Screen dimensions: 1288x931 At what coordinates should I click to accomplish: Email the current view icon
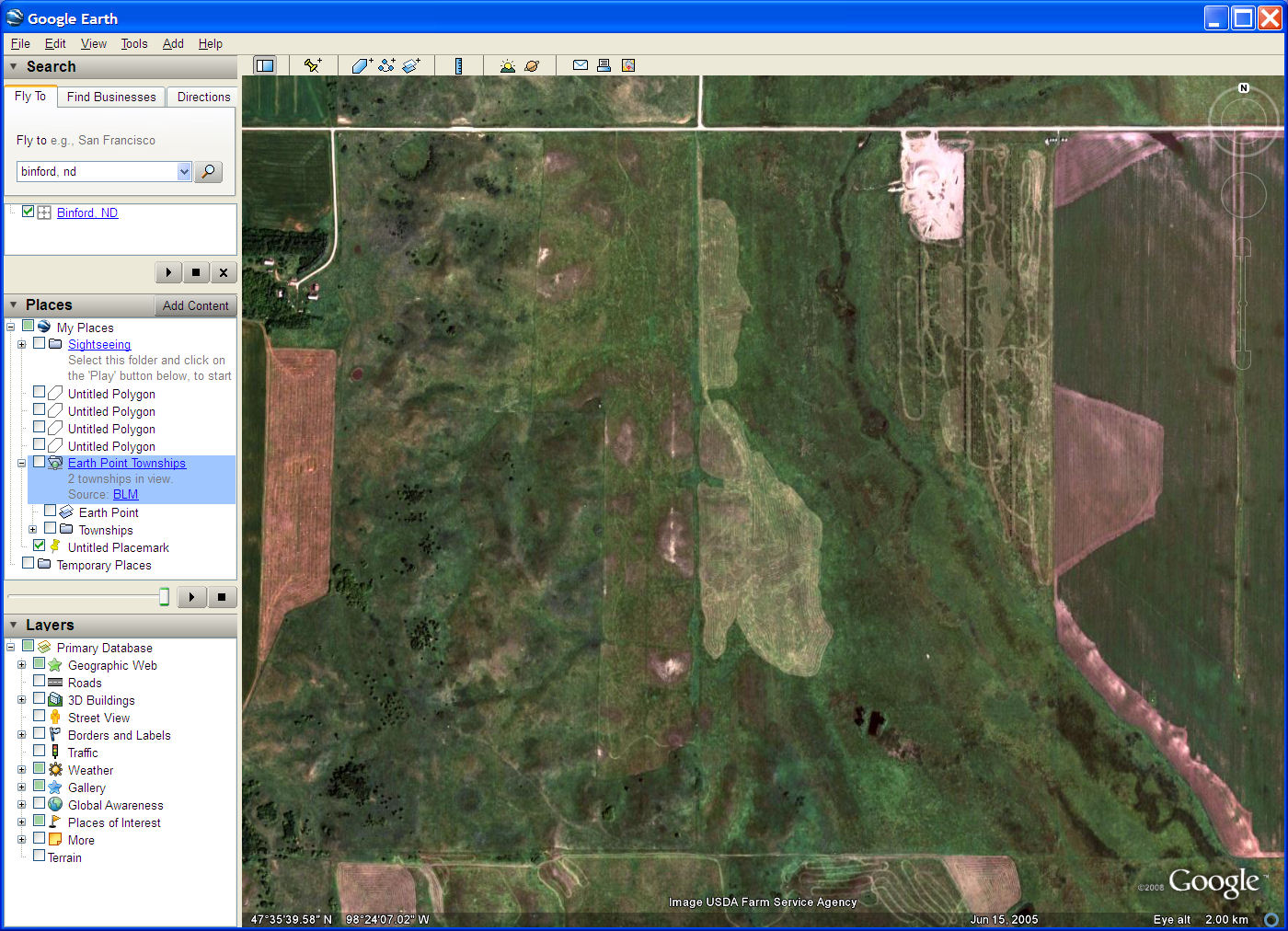coord(581,65)
